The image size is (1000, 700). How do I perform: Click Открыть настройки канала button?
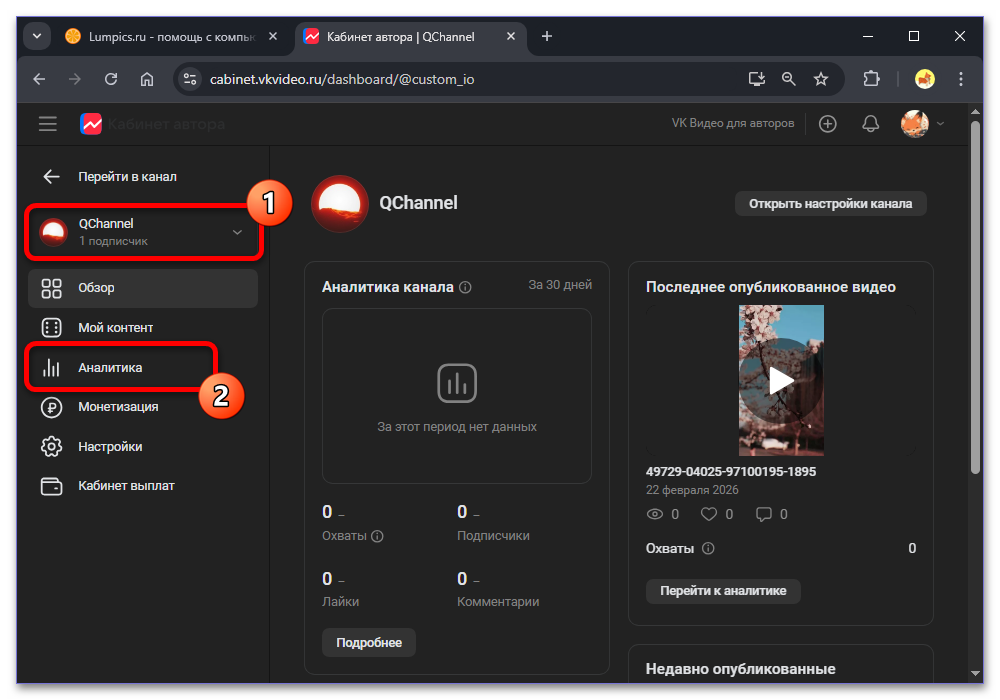click(x=830, y=204)
